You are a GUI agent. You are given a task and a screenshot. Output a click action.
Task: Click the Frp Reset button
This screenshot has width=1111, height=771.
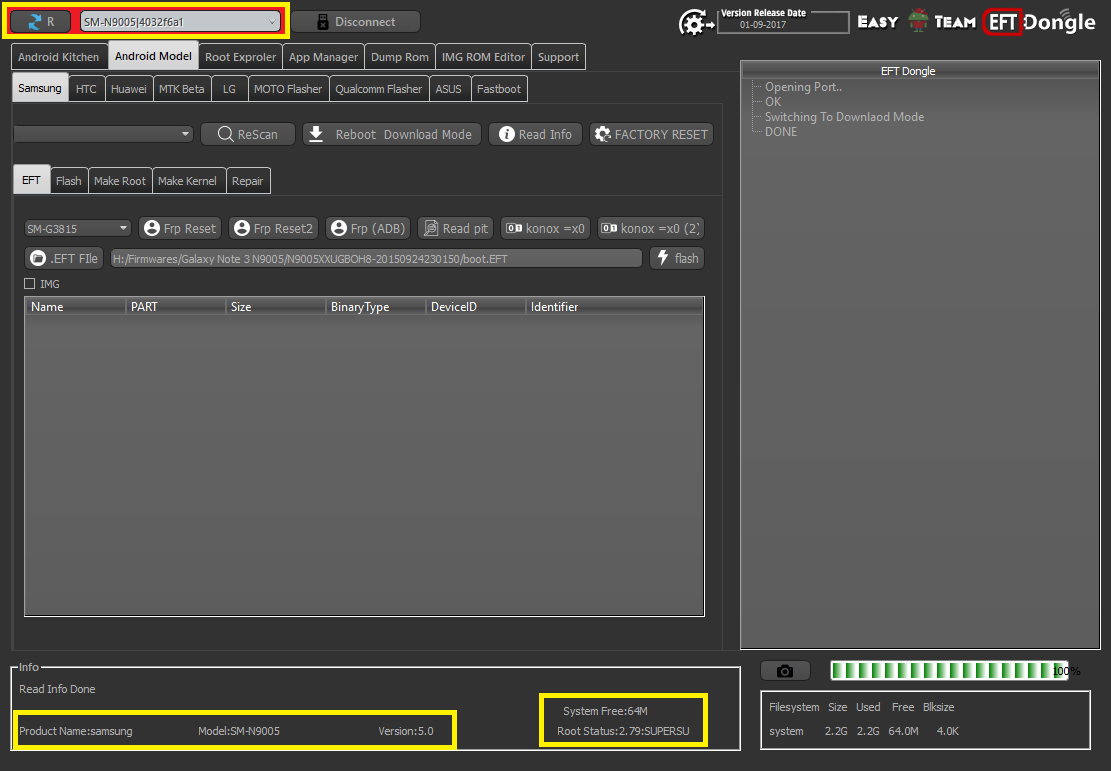pos(180,228)
